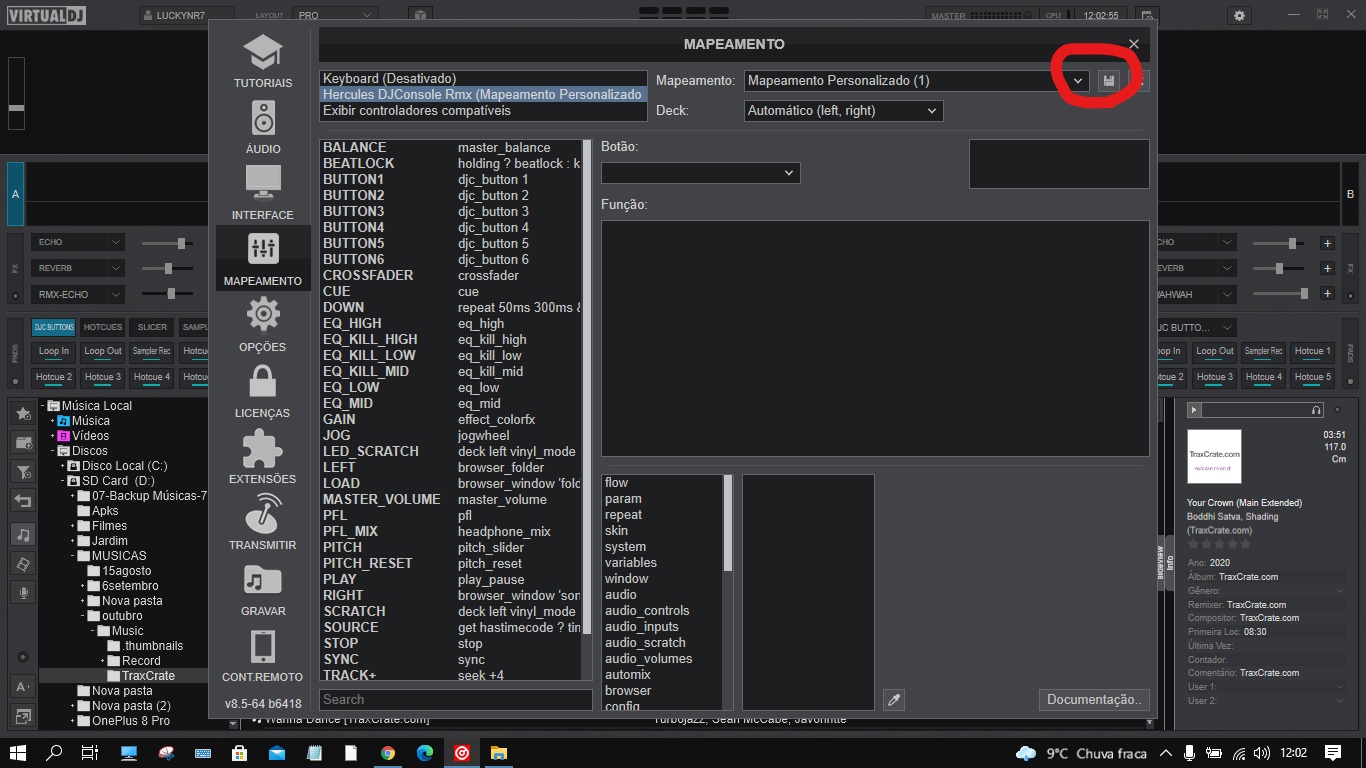Image resolution: width=1366 pixels, height=768 pixels.
Task: Click right deck Hotcue 5 pad
Action: click(1313, 377)
